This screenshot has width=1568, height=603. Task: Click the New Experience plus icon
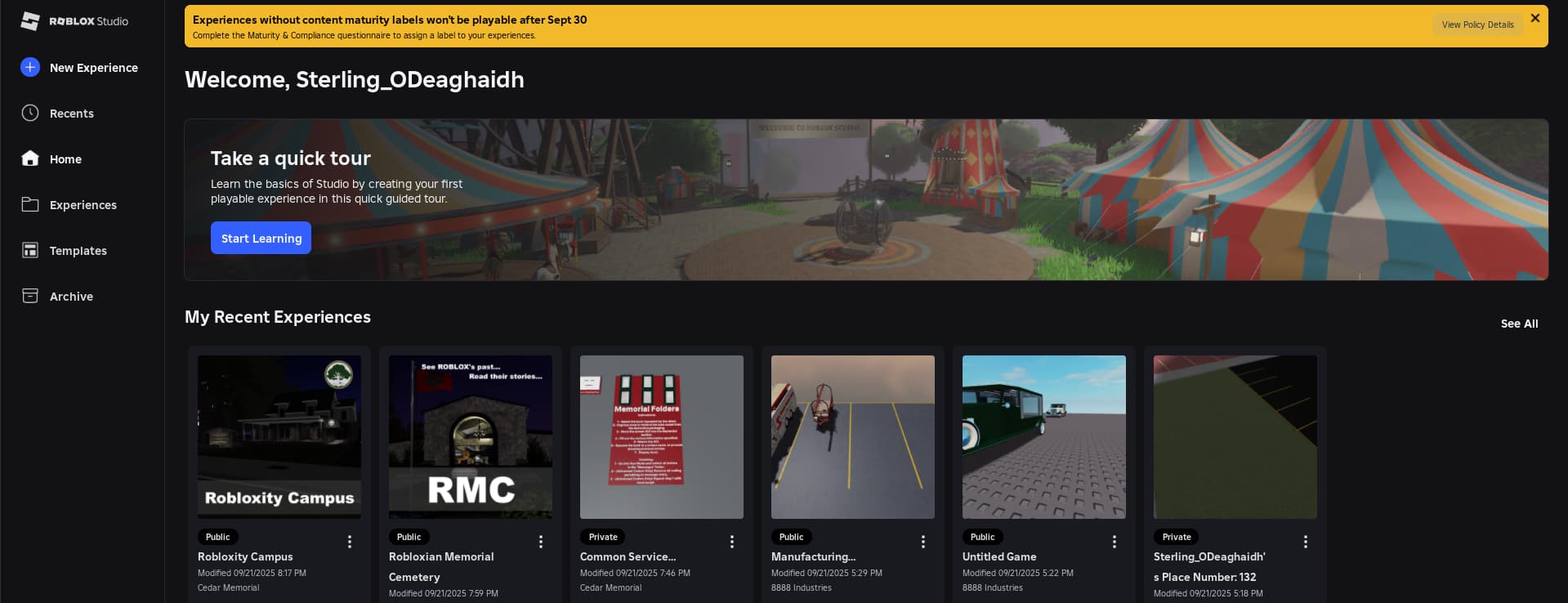(30, 67)
